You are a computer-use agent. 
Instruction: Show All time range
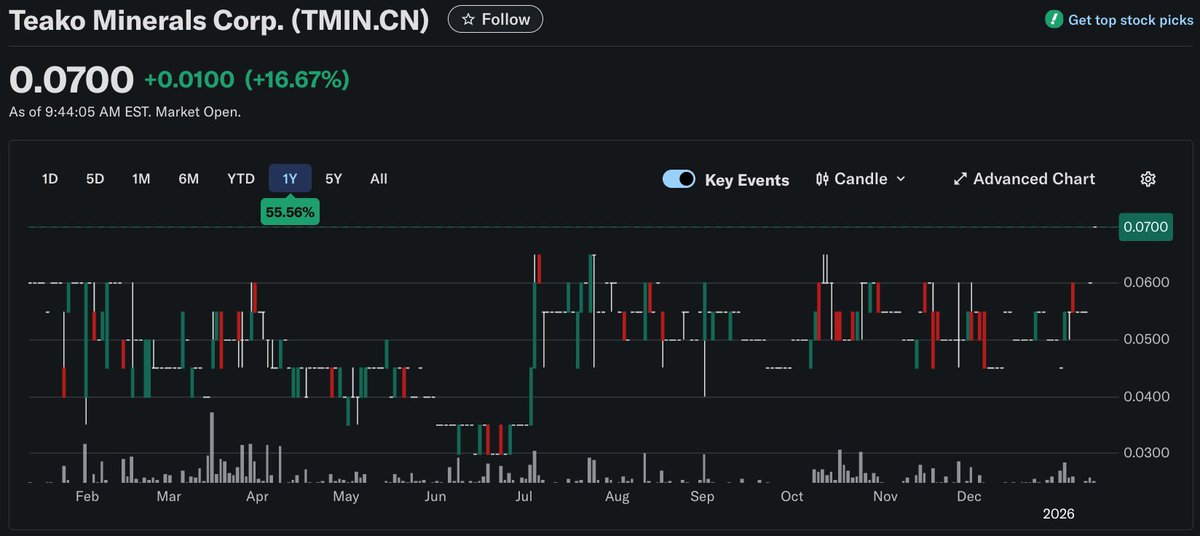coord(379,179)
